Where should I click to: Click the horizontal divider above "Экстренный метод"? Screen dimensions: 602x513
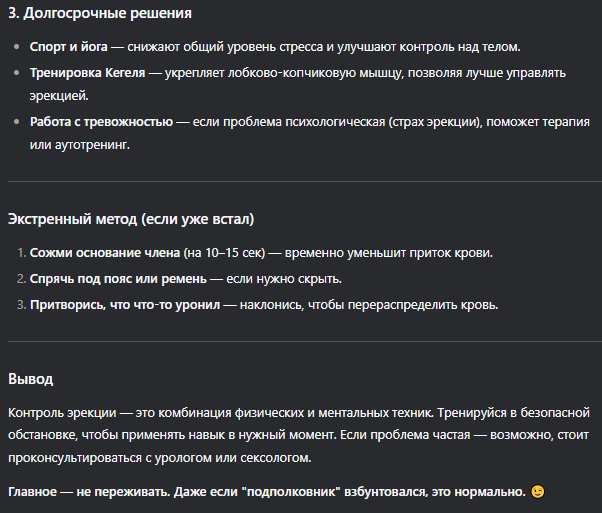305,181
